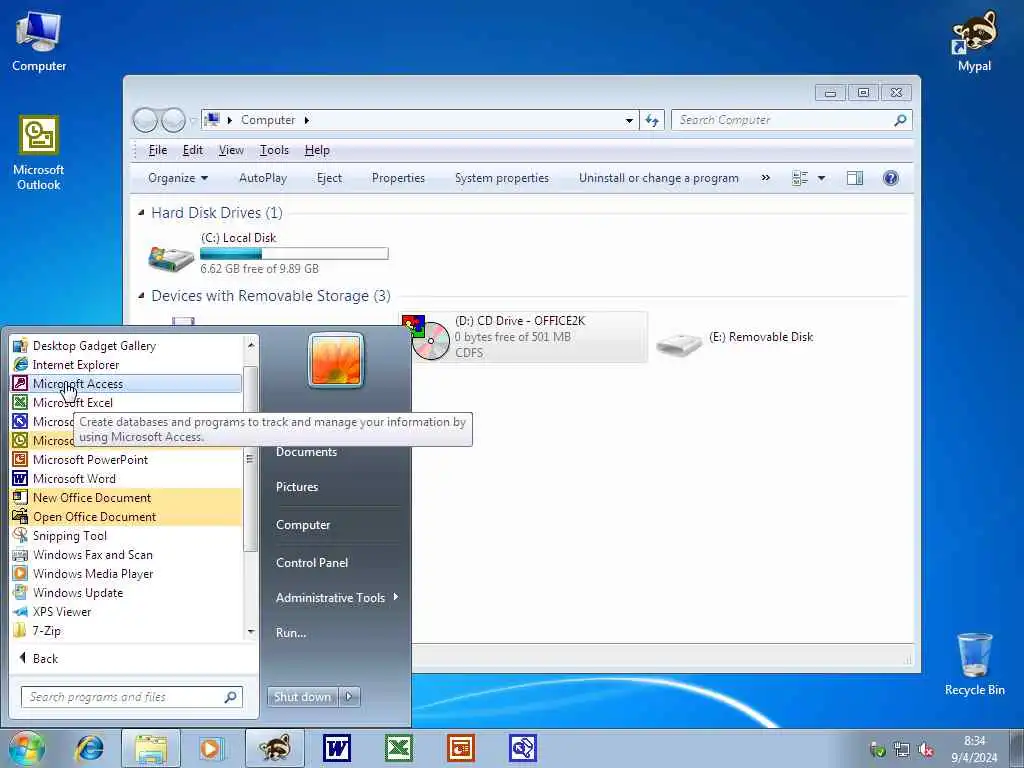Image resolution: width=1024 pixels, height=768 pixels.
Task: Start Microsoft Word from the programs list
Action: coord(126,478)
